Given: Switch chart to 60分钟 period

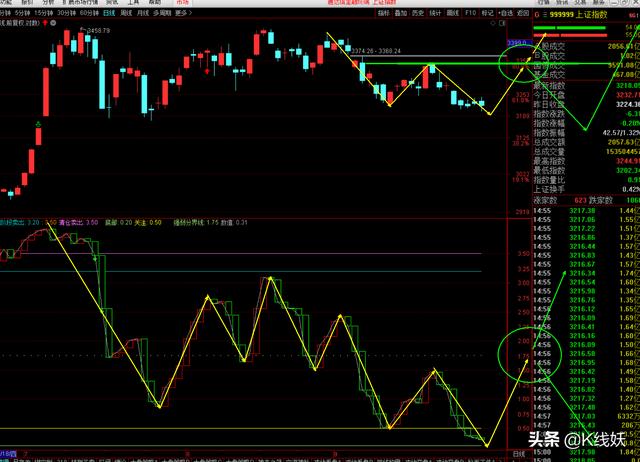Looking at the screenshot, I should pyautogui.click(x=89, y=13).
